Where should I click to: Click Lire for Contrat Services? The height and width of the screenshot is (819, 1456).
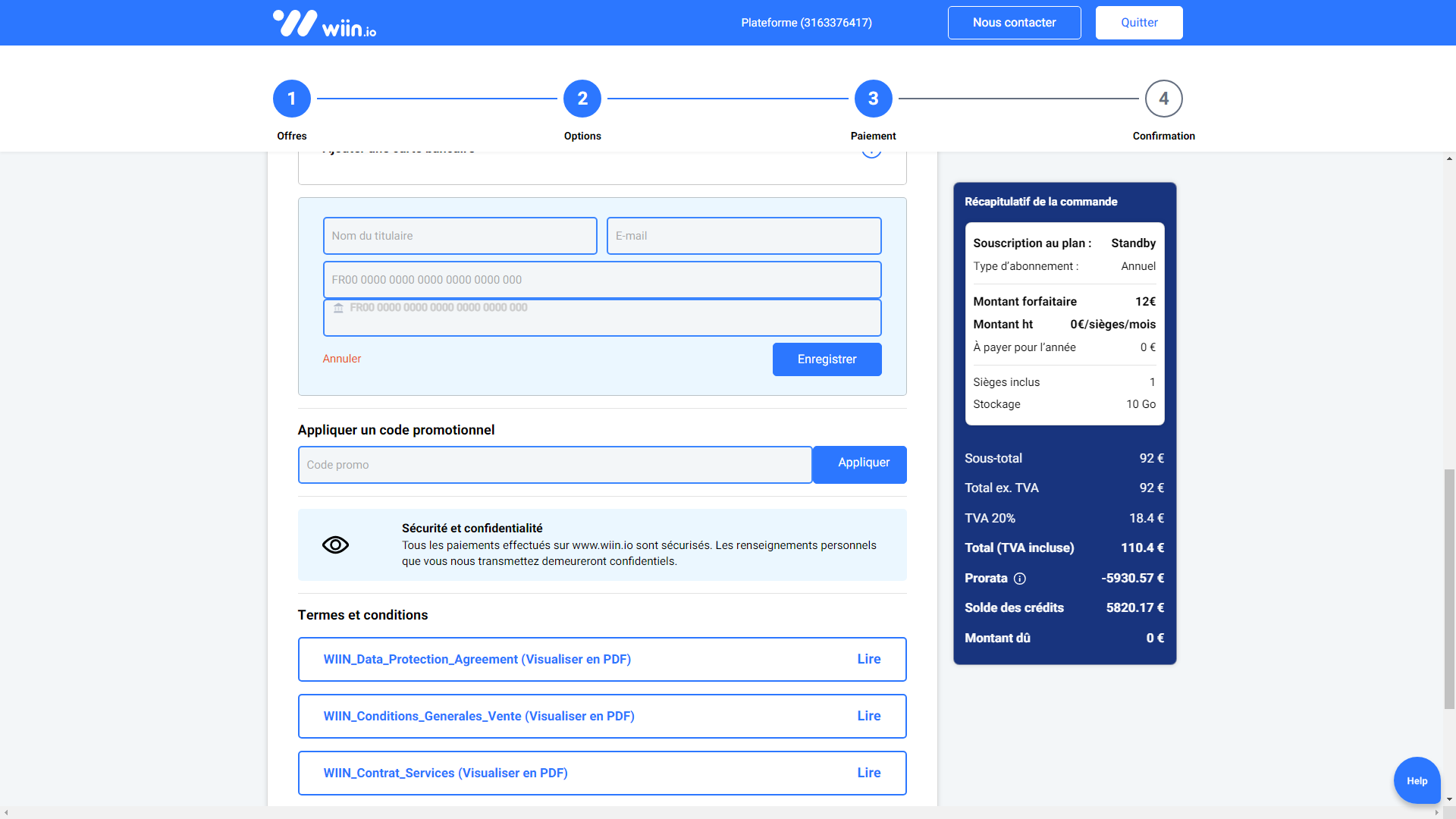[869, 773]
